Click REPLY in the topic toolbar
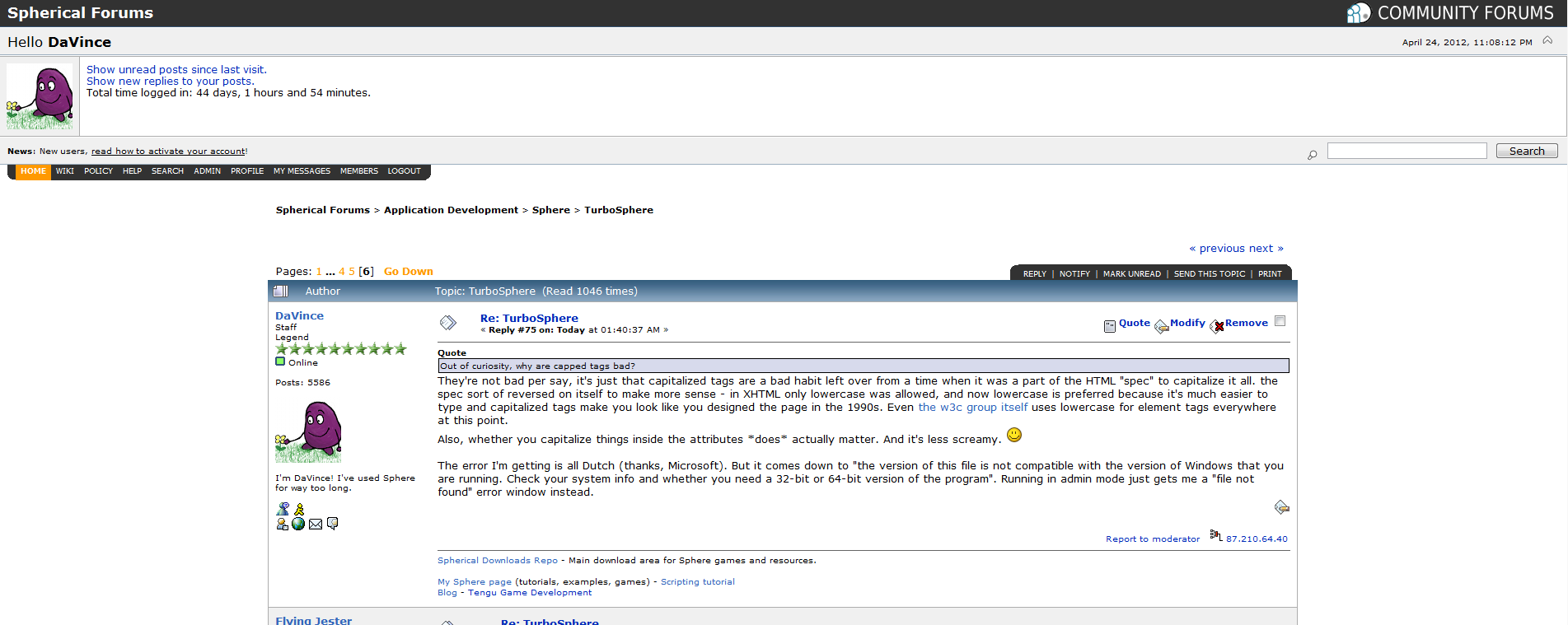Screen dimensions: 1568x625 coord(1034,274)
